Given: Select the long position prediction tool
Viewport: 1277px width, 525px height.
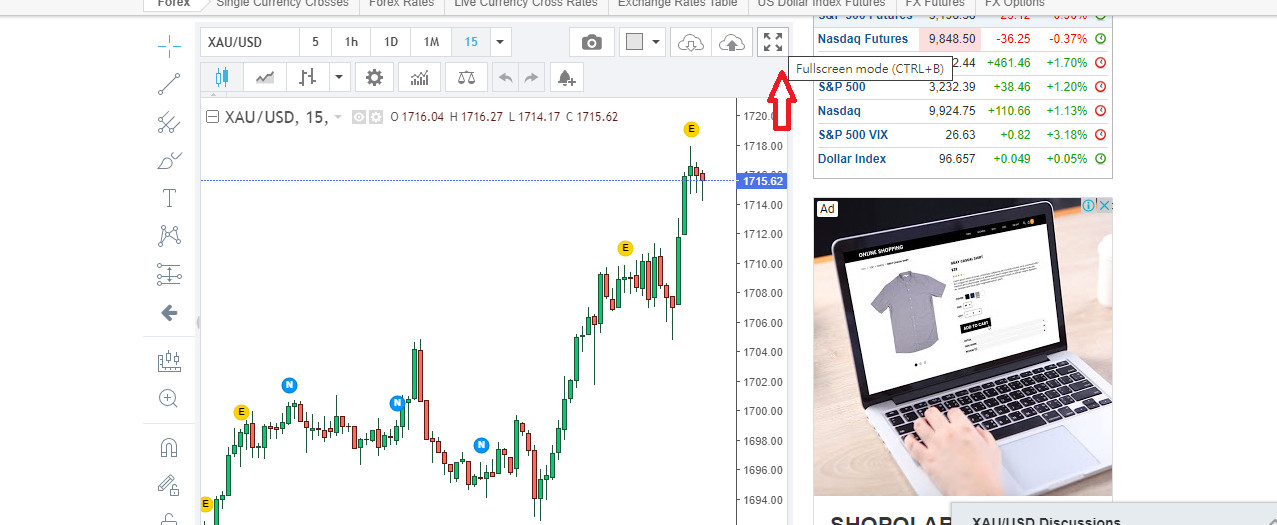Looking at the screenshot, I should coord(169,274).
